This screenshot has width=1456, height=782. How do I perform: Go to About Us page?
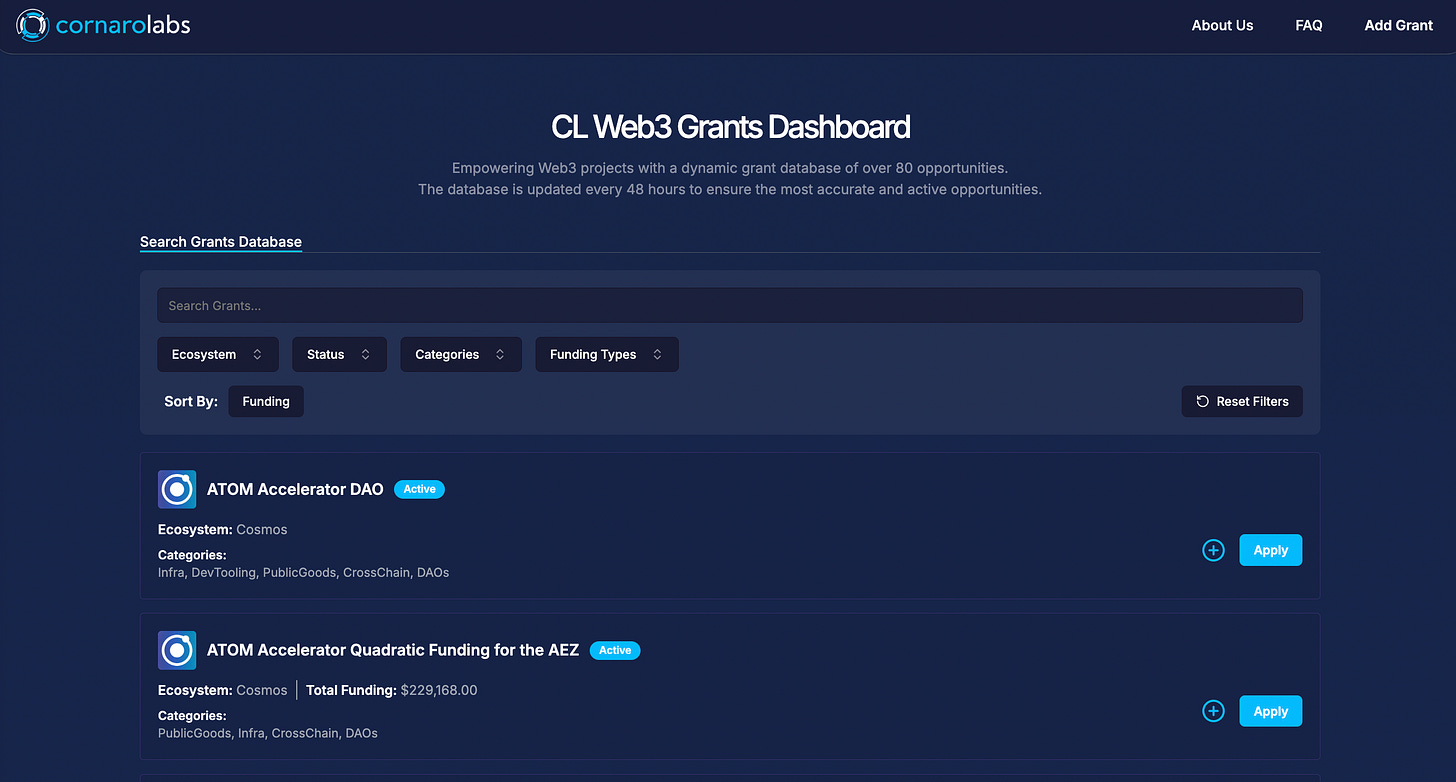pos(1222,25)
